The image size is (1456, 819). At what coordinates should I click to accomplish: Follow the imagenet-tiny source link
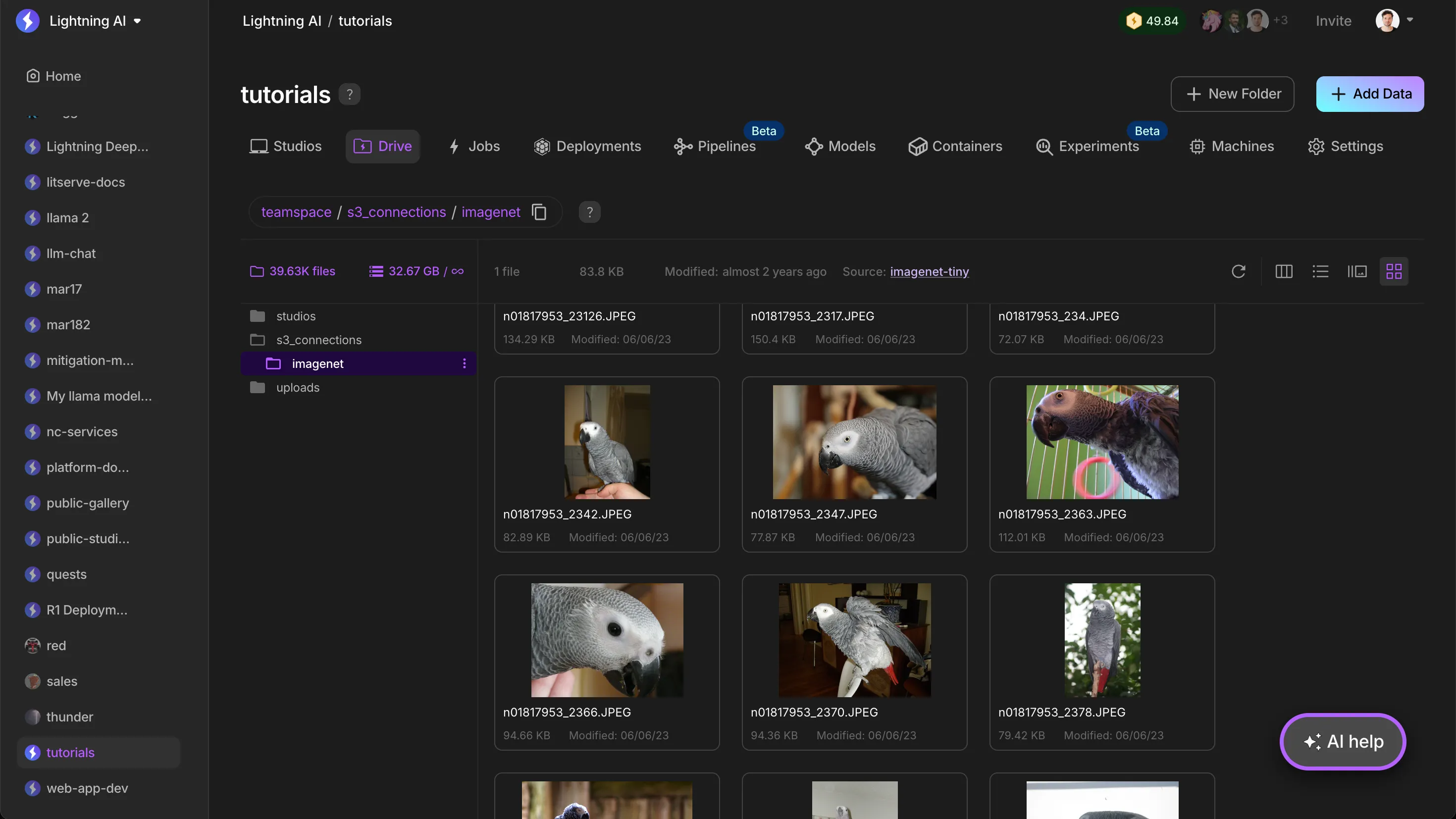coord(929,272)
